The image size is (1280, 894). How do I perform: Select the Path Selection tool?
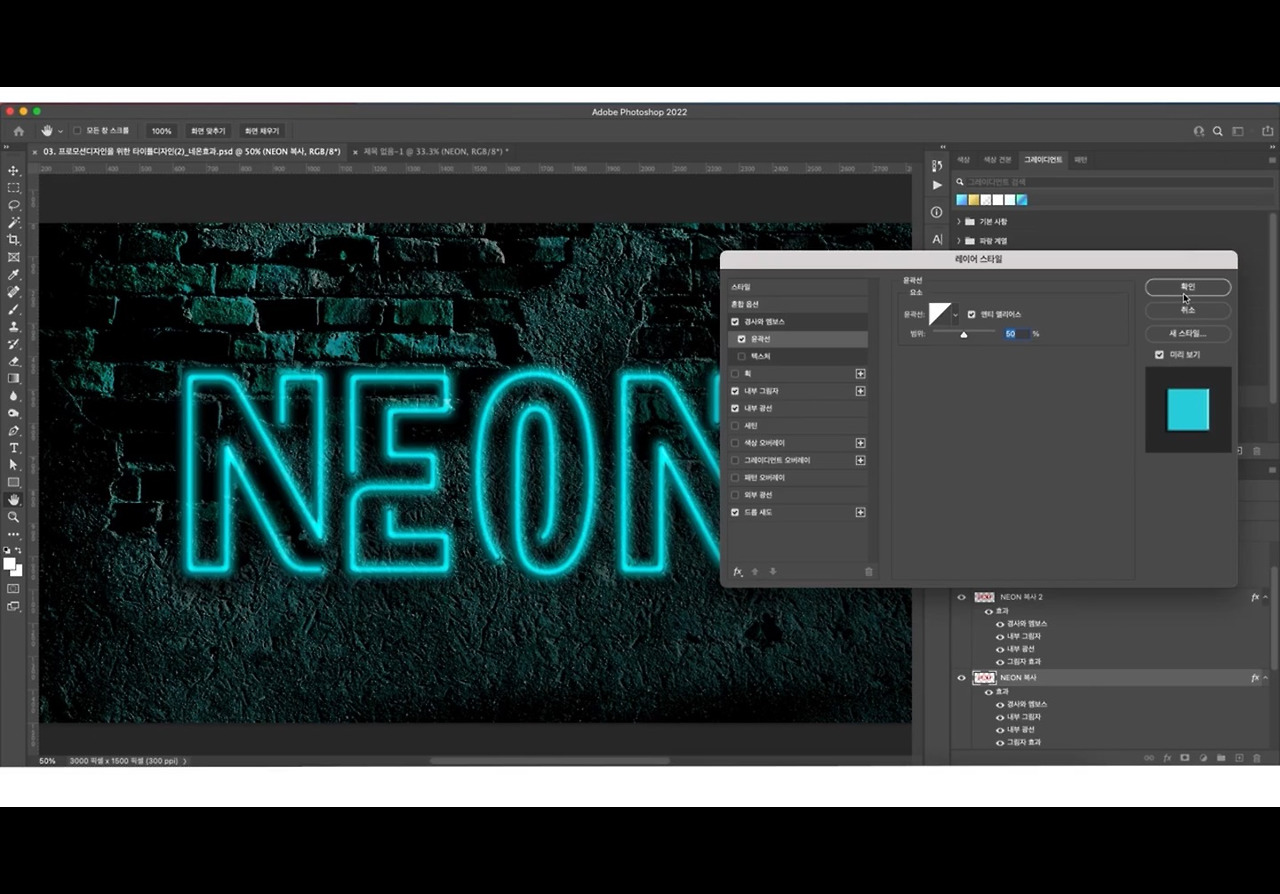tap(14, 465)
